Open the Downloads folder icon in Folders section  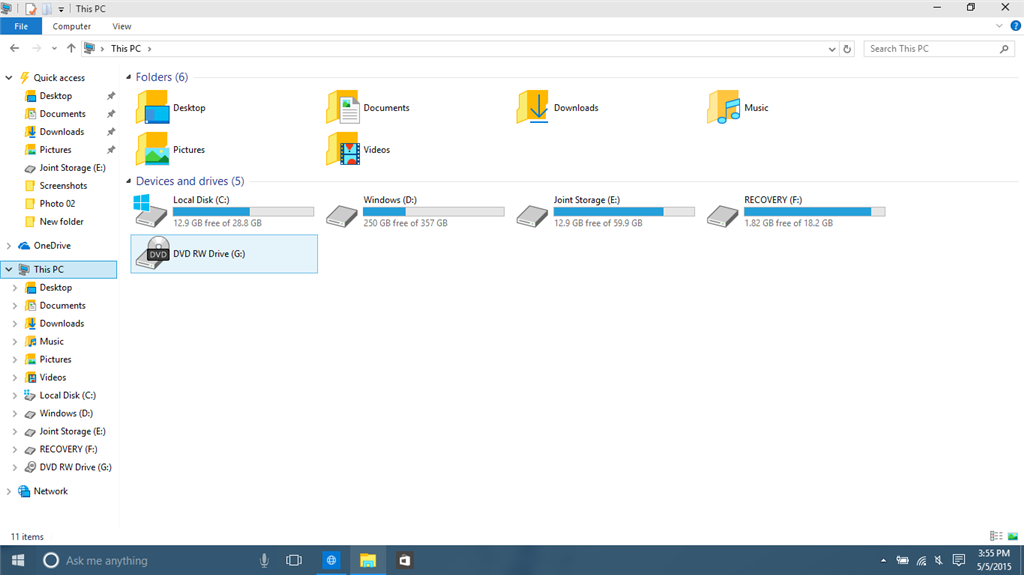[533, 108]
